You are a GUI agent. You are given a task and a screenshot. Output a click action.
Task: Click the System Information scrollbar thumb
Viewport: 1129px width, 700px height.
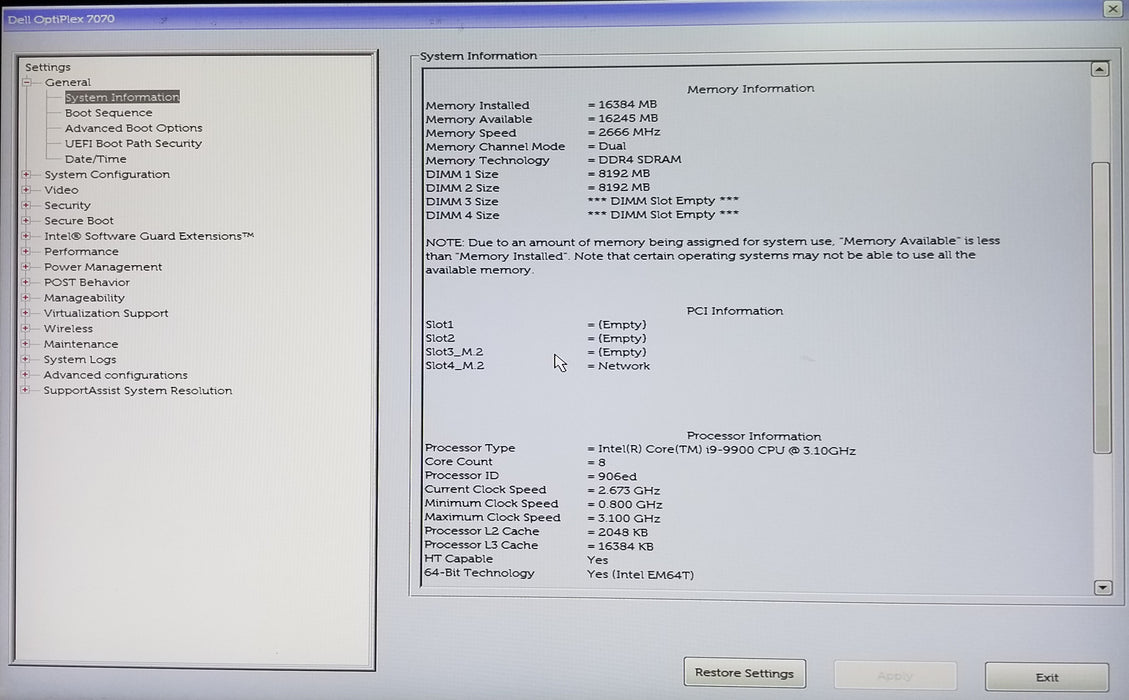(x=1101, y=308)
